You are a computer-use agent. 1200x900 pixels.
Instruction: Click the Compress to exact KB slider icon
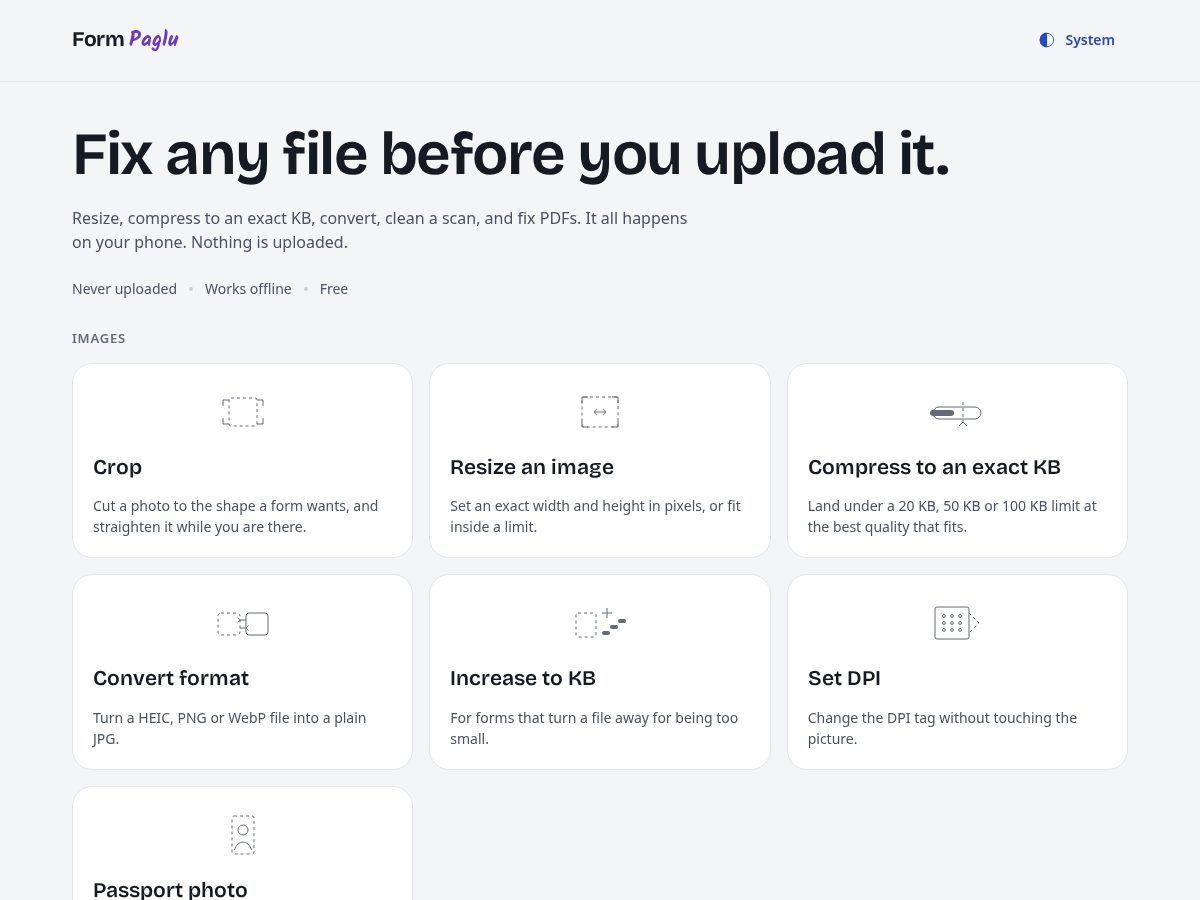956,413
